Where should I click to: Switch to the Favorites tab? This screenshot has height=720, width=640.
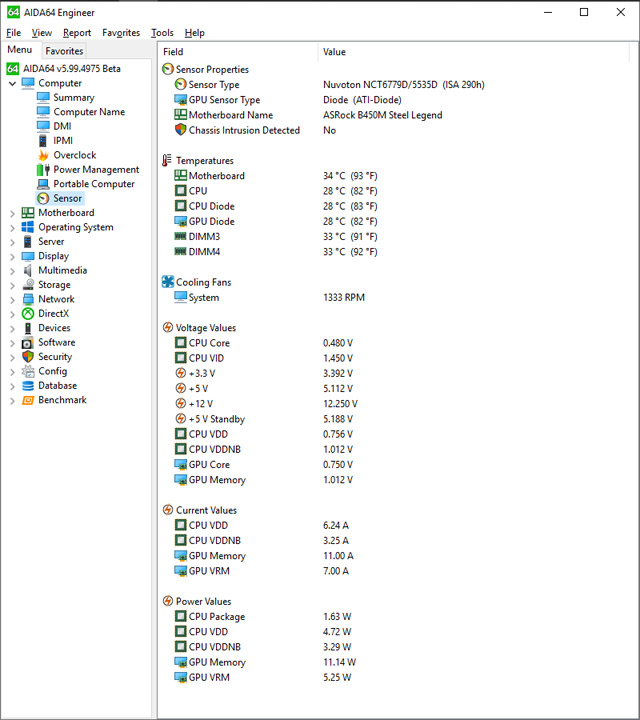coord(64,51)
